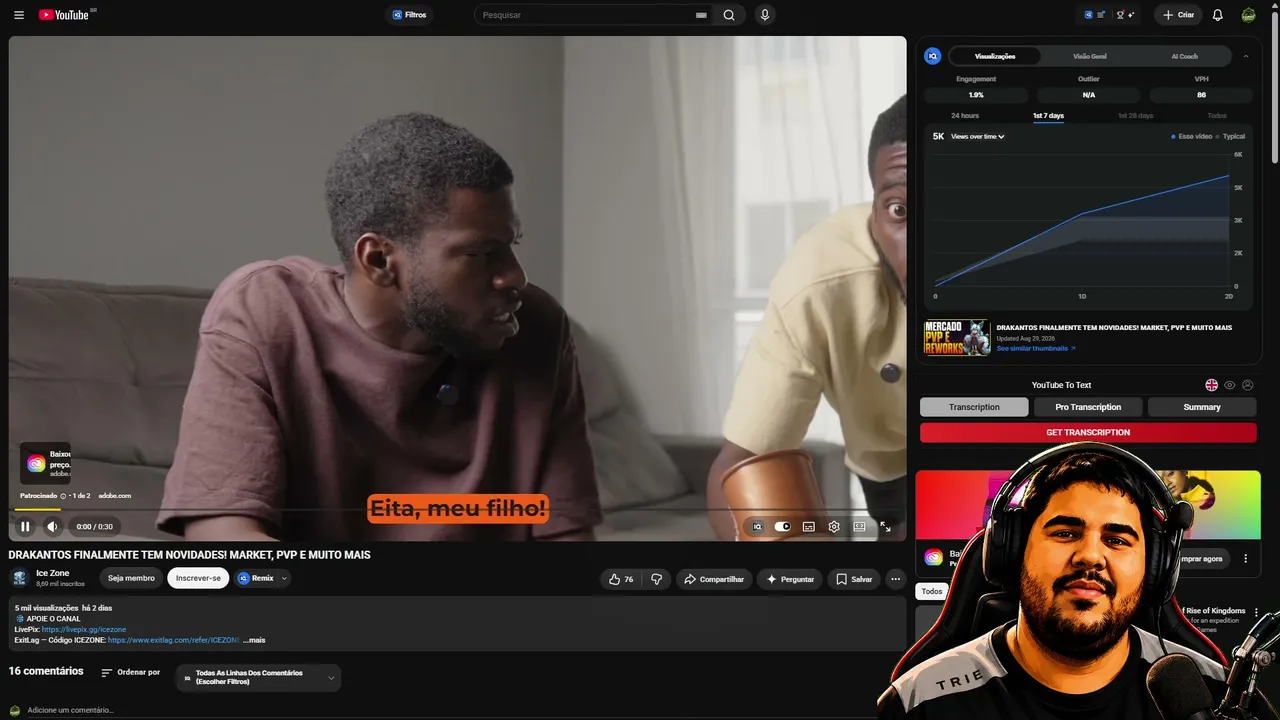Change language with the UK flag icon

pyautogui.click(x=1212, y=385)
